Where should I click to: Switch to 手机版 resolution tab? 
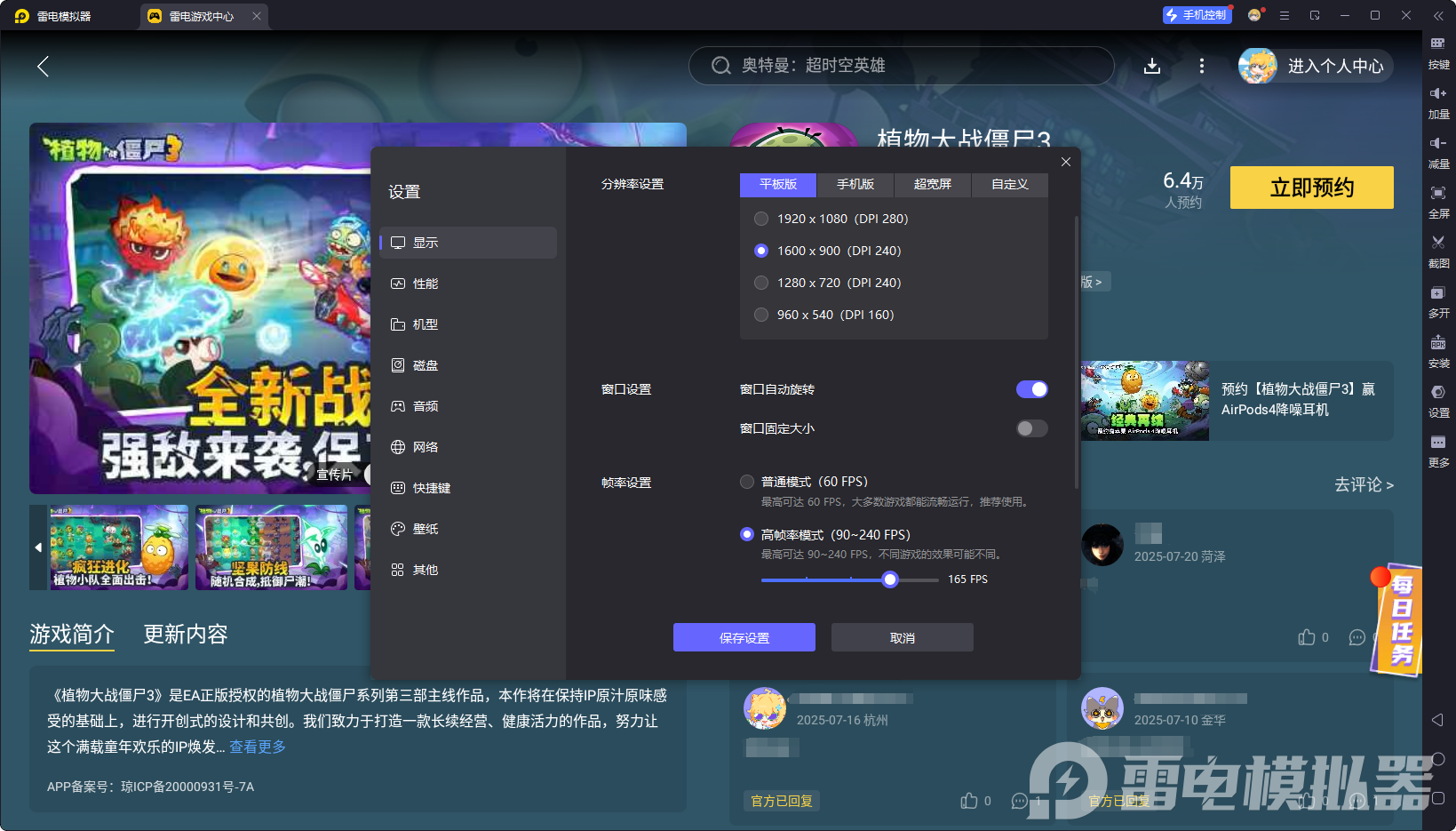point(855,184)
